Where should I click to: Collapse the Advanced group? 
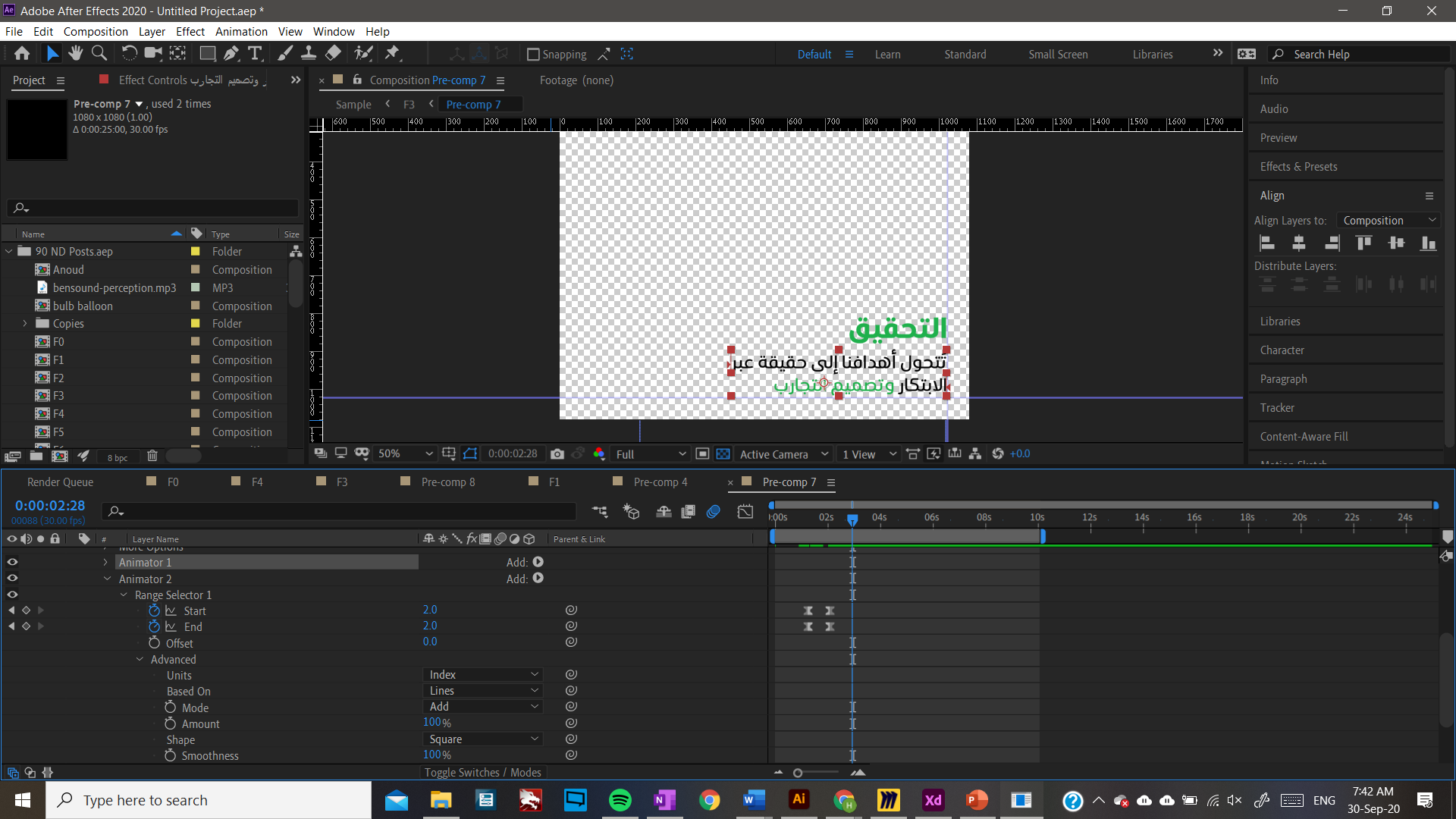pos(140,660)
